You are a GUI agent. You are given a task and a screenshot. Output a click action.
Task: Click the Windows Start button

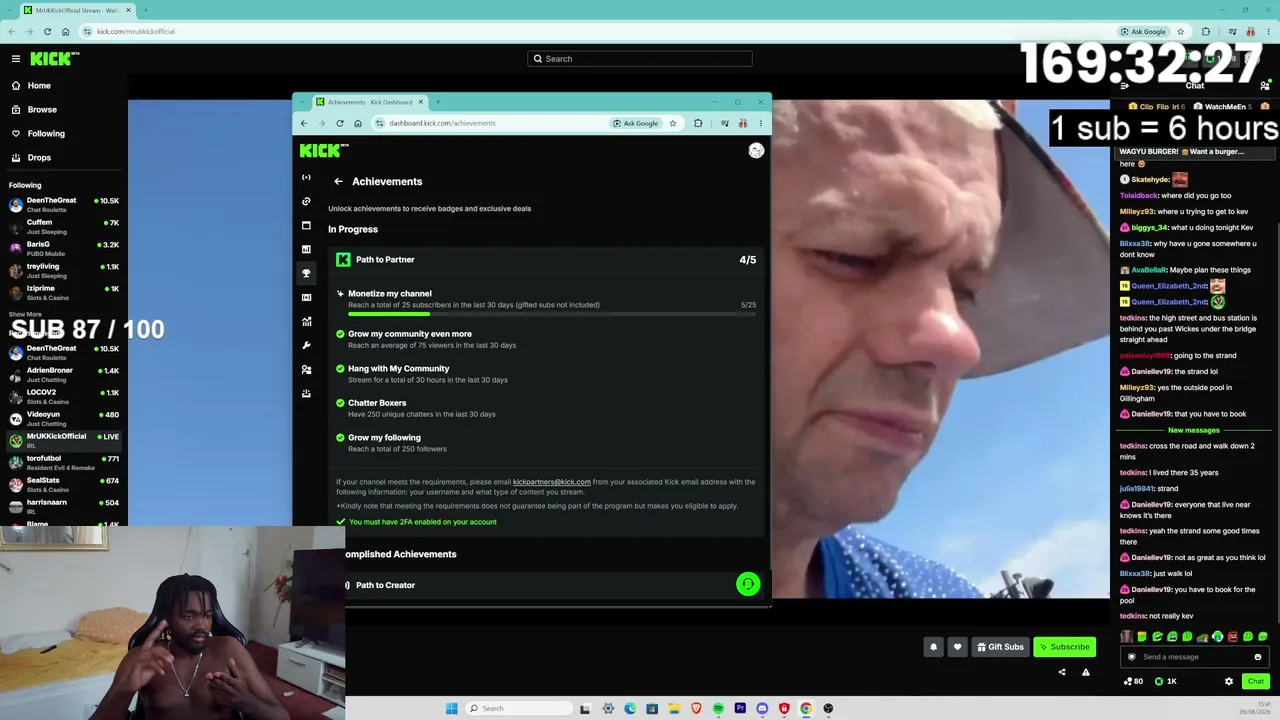tap(452, 708)
